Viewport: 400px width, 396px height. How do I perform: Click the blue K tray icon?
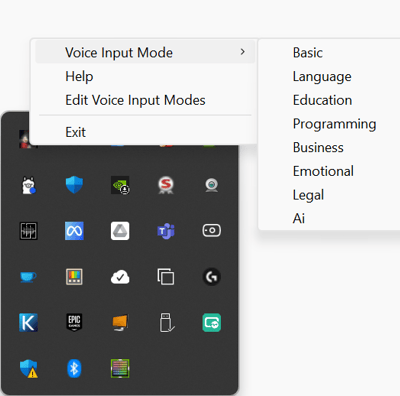coord(28,322)
